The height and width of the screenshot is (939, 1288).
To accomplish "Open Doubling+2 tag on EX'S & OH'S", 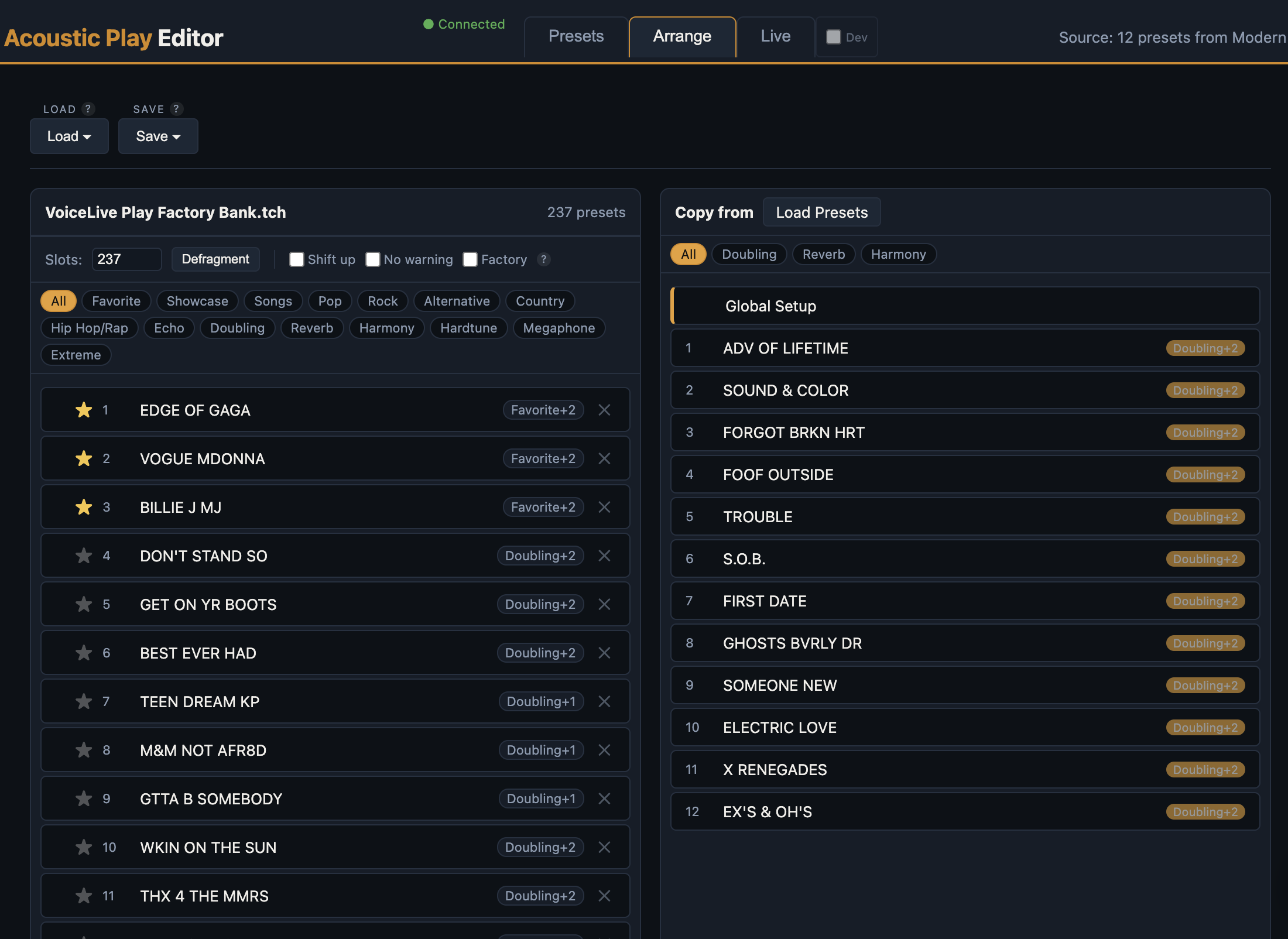I will 1205,812.
